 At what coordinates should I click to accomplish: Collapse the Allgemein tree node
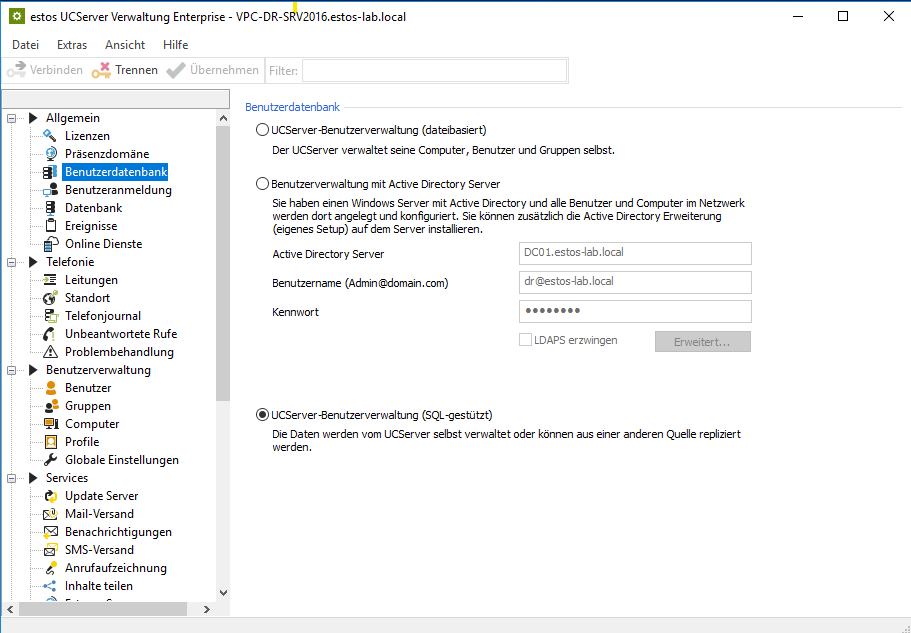point(12,118)
